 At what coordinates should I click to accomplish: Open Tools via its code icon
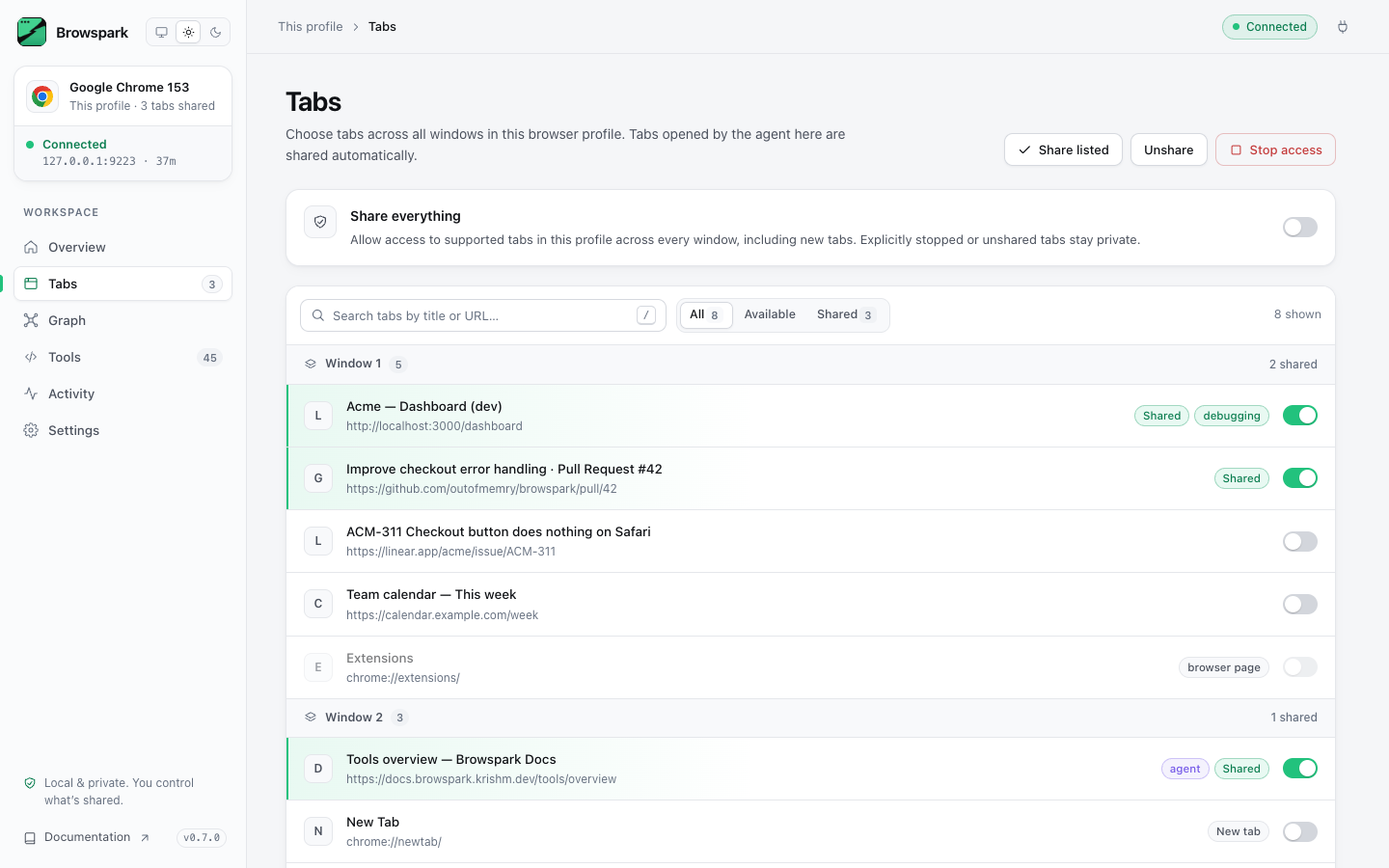click(31, 357)
